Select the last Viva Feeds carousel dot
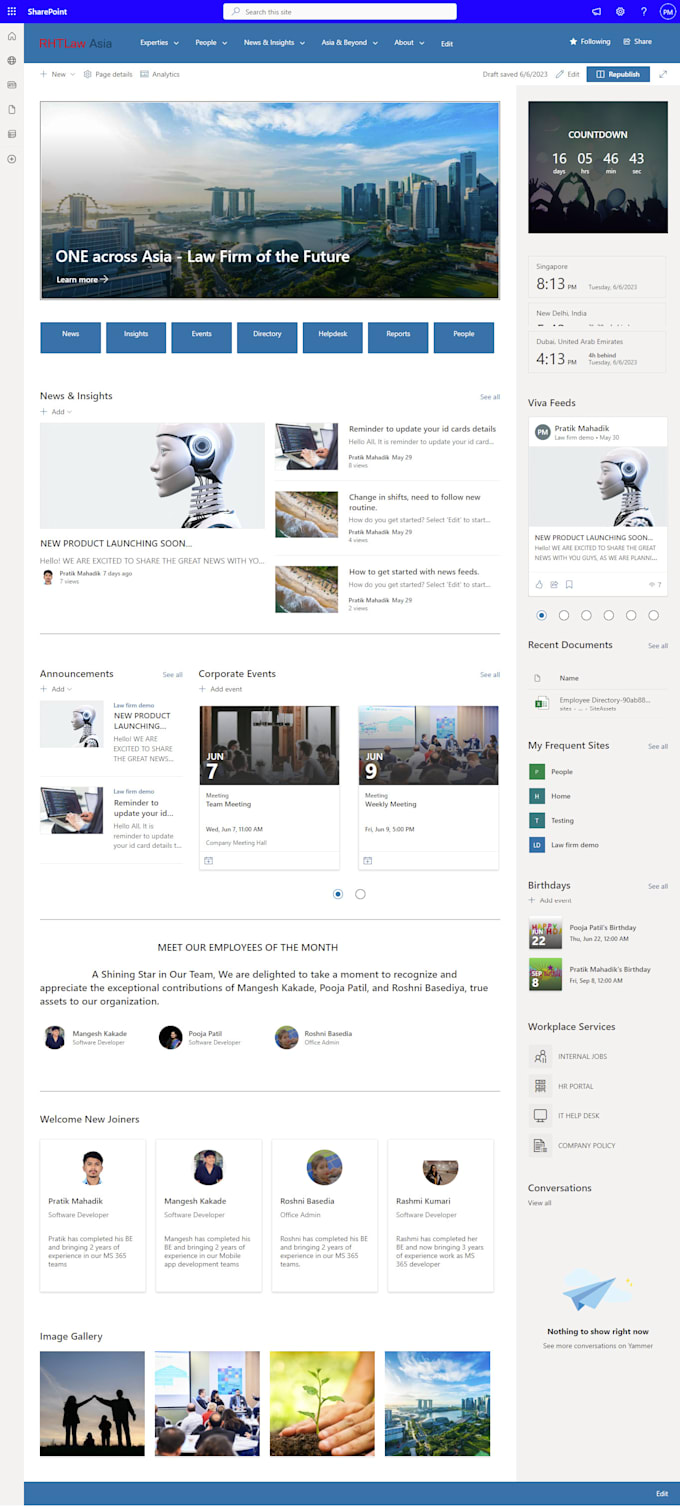 [654, 615]
